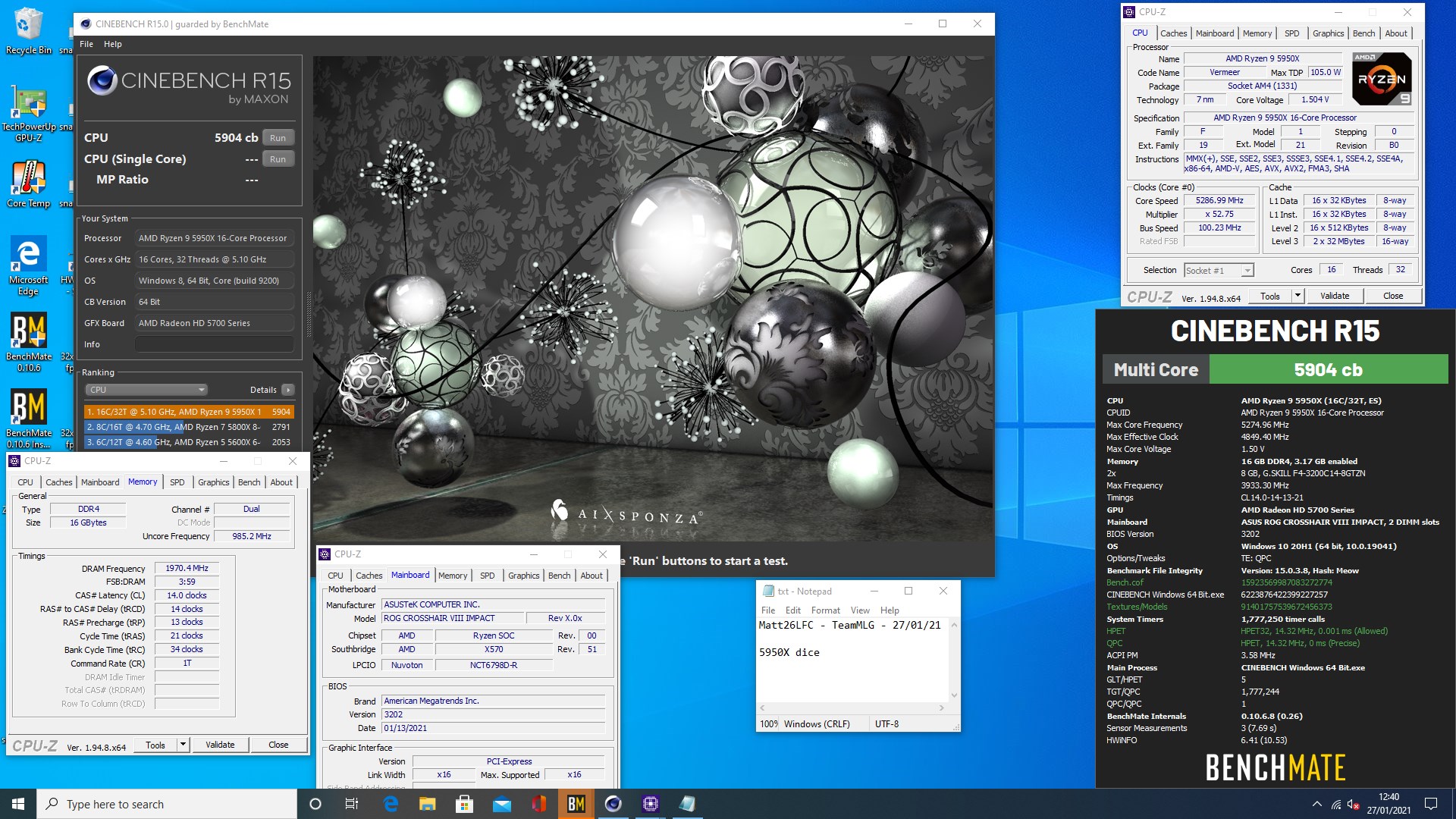Open File Explorer from the taskbar

[427, 804]
